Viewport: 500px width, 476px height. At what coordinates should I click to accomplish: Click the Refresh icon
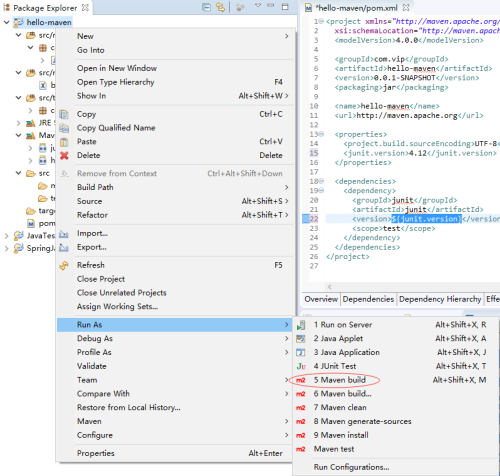click(x=64, y=265)
